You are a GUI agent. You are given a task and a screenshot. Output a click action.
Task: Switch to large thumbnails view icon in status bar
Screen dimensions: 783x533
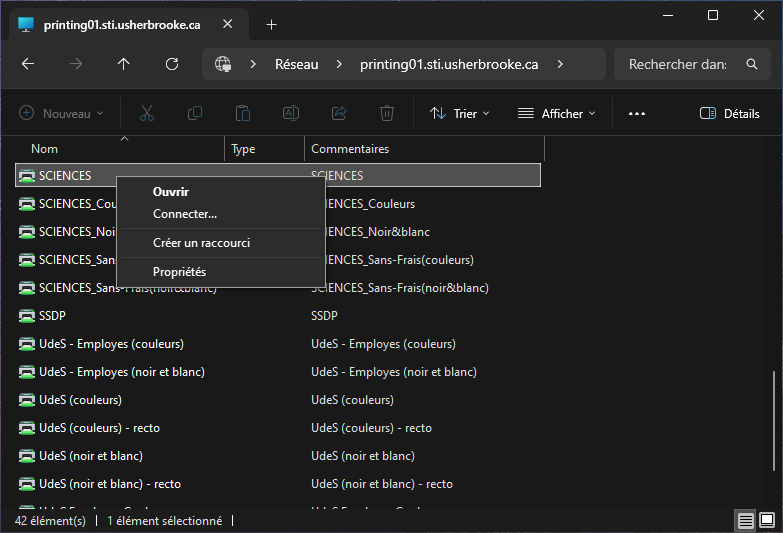[767, 520]
